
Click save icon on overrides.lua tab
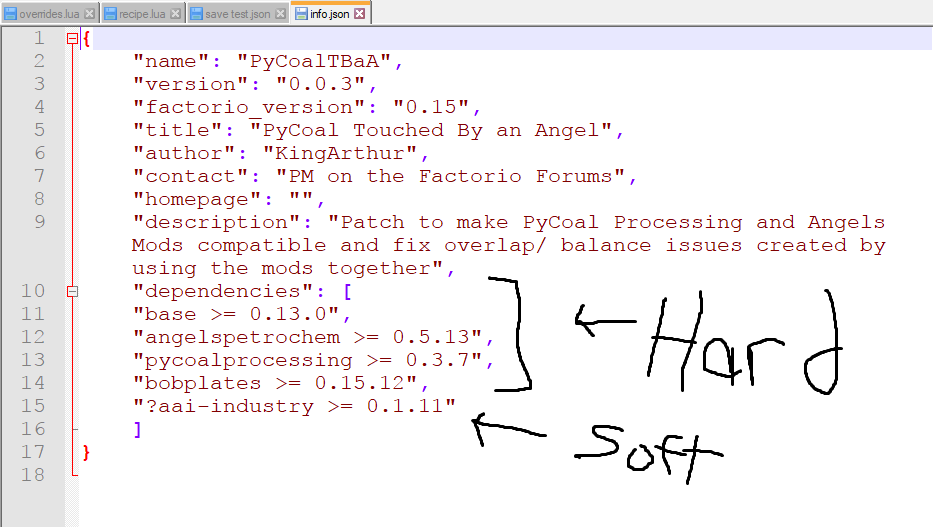coord(11,14)
